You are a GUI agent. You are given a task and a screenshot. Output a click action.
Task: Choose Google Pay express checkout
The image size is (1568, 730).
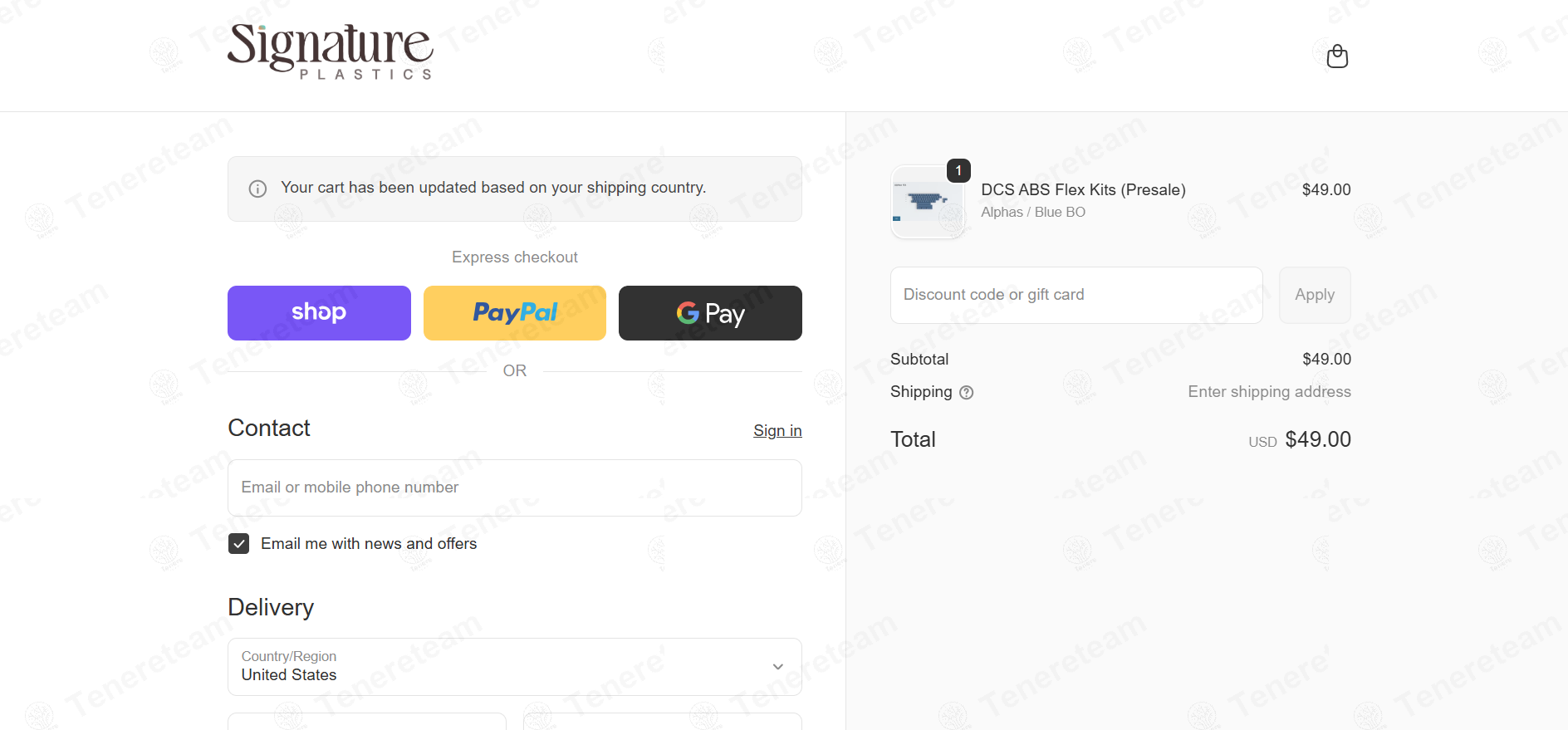tap(710, 313)
